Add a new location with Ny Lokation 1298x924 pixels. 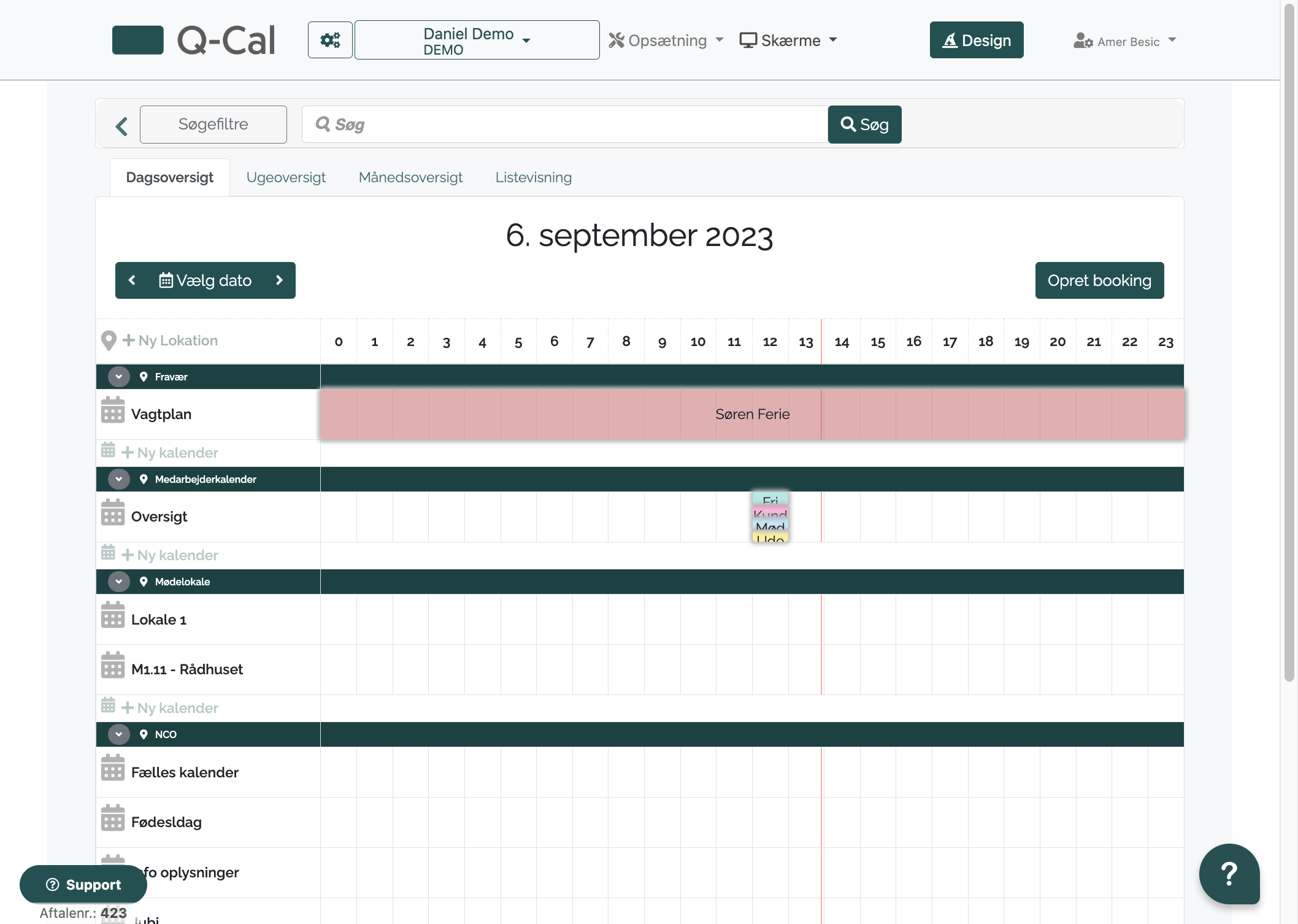[171, 341]
